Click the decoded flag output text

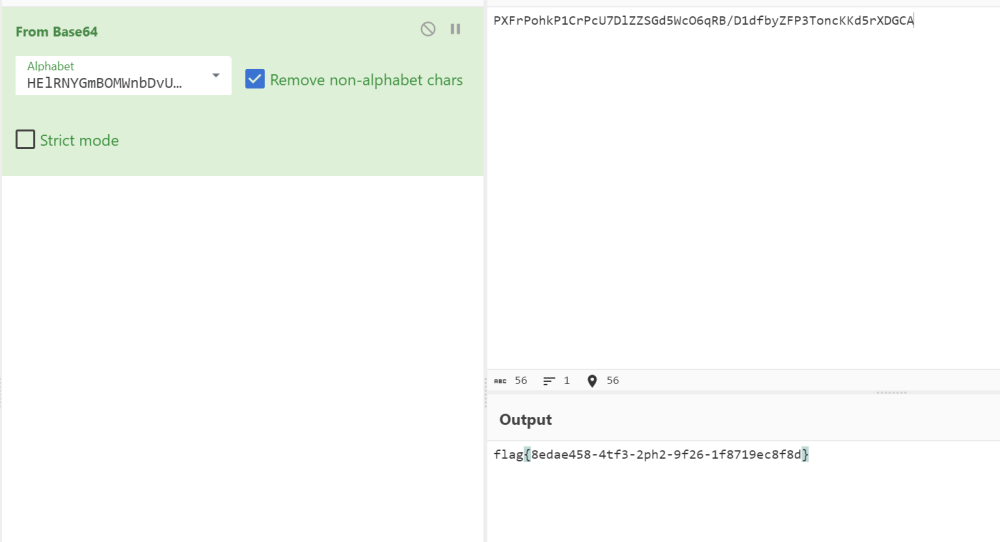[x=651, y=455]
